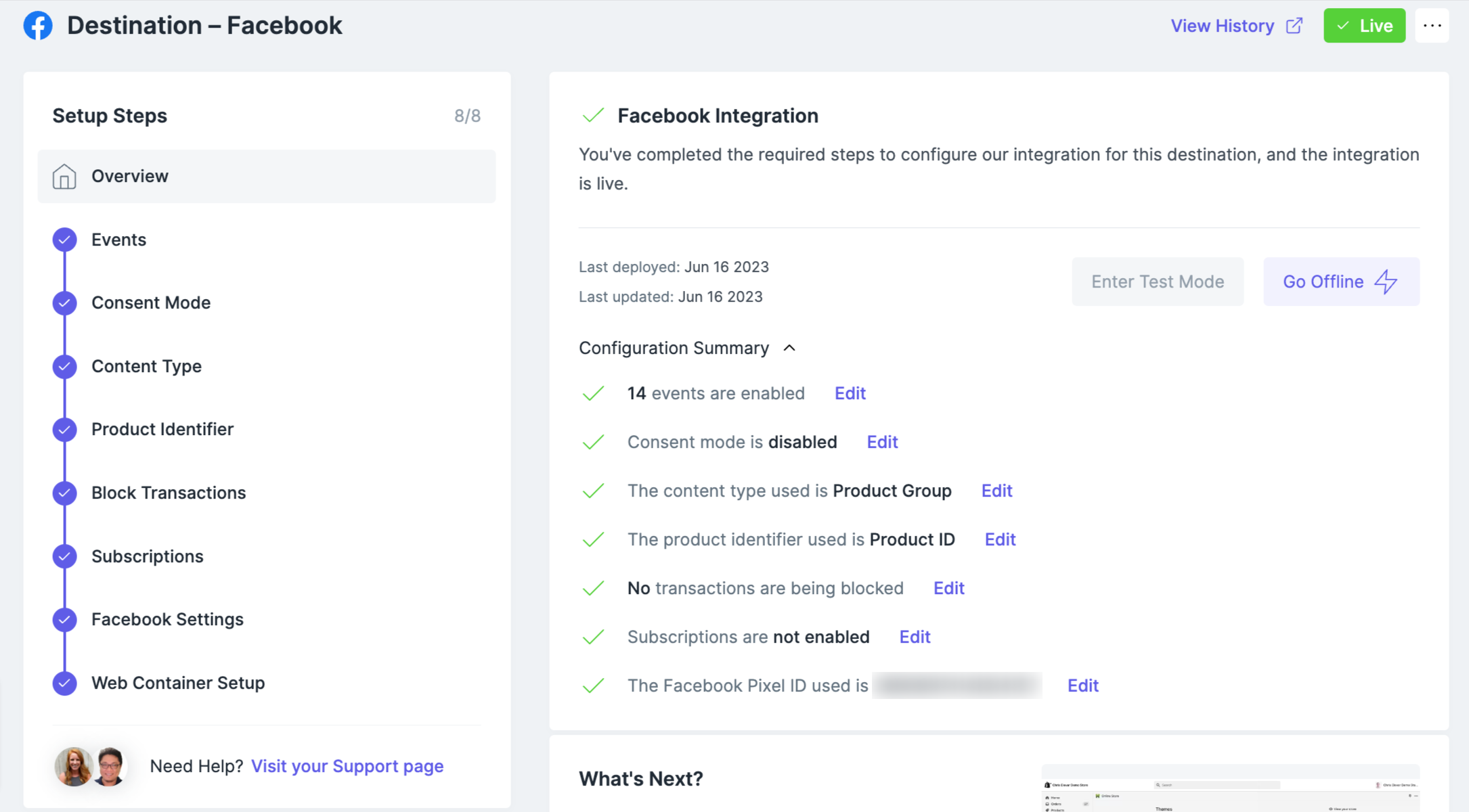Click the Web Container Setup checkmark circle
Image resolution: width=1469 pixels, height=812 pixels.
tap(65, 683)
